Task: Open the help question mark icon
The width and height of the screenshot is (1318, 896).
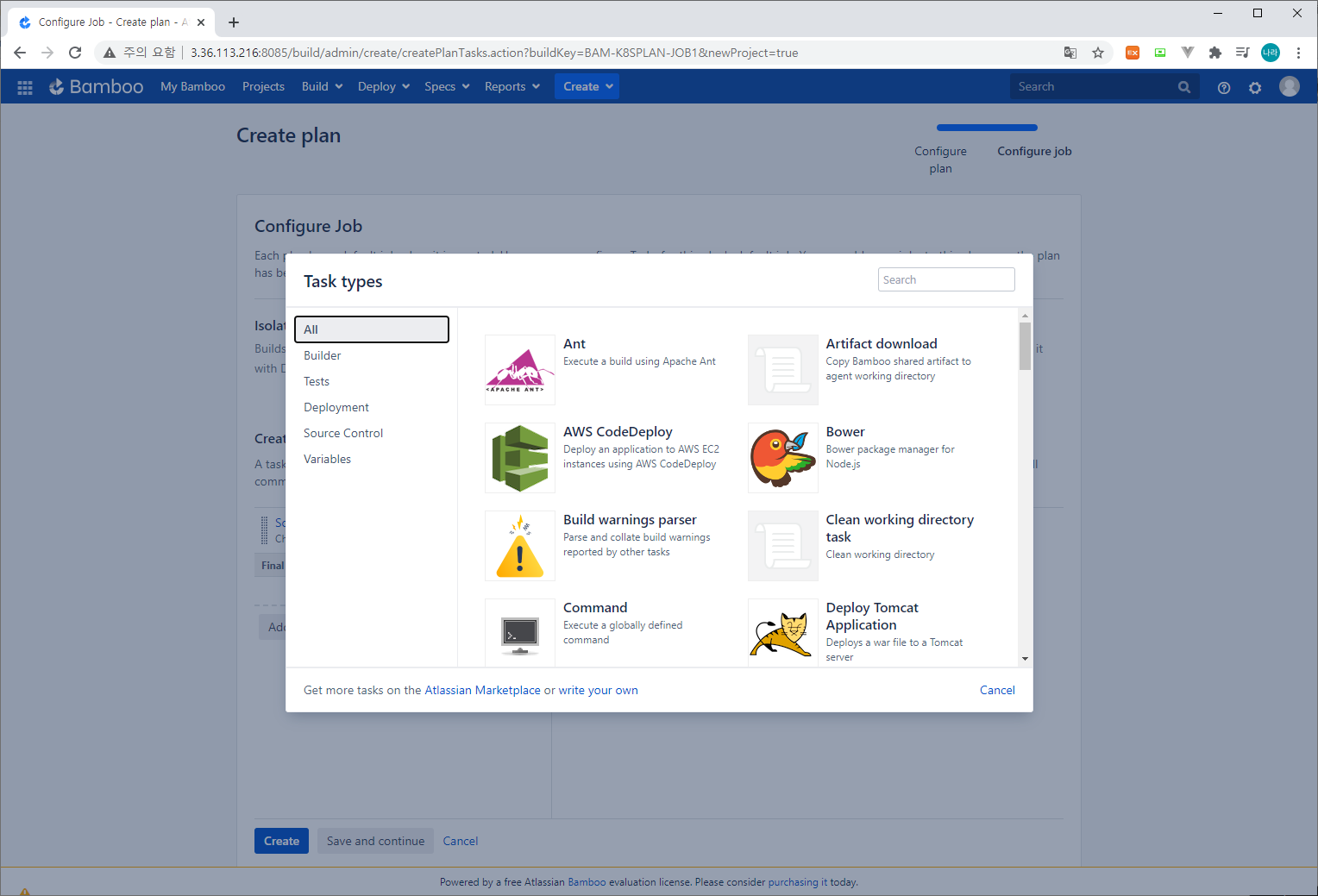Action: 1224,87
